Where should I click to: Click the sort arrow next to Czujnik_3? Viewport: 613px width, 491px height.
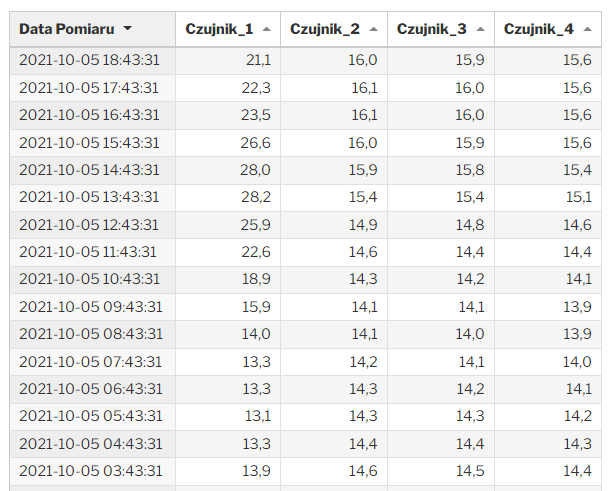478,30
